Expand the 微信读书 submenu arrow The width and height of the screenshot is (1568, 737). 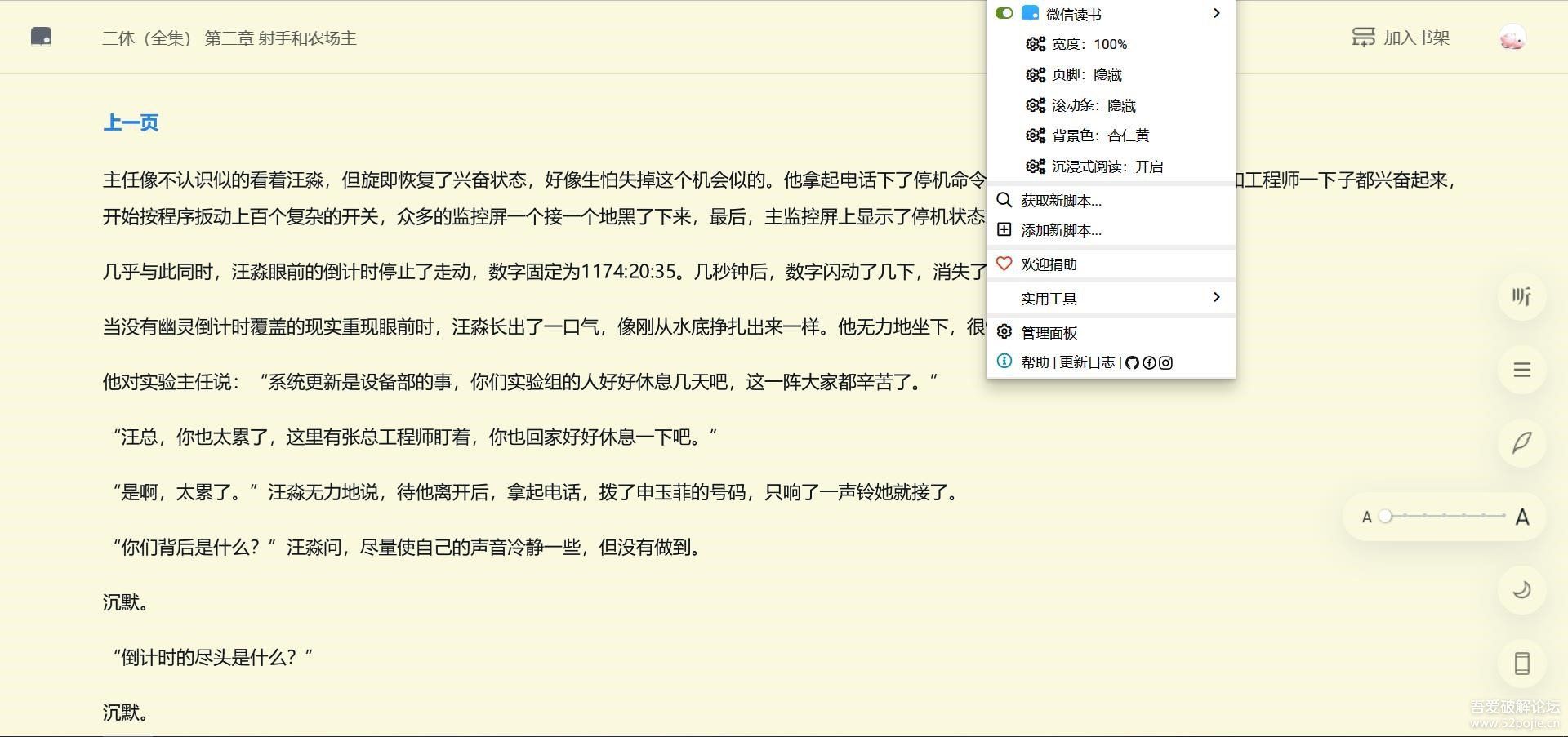point(1217,14)
